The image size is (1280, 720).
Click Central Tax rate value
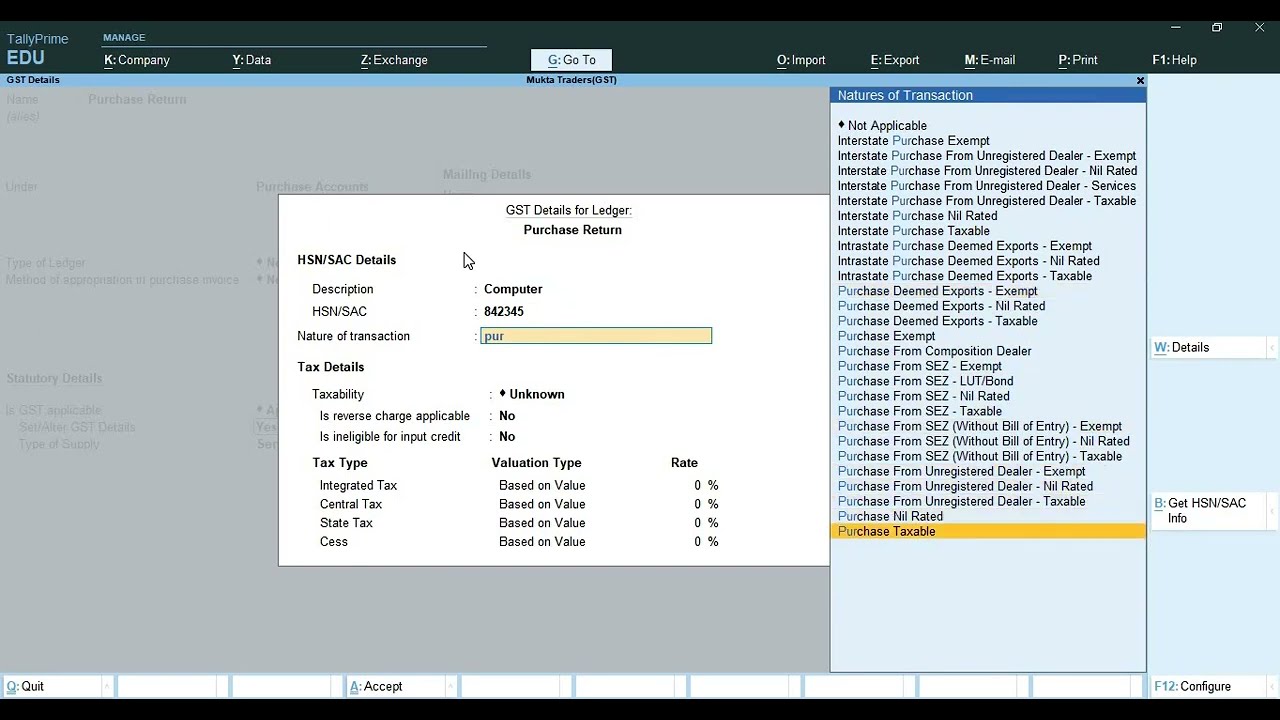[x=706, y=505]
